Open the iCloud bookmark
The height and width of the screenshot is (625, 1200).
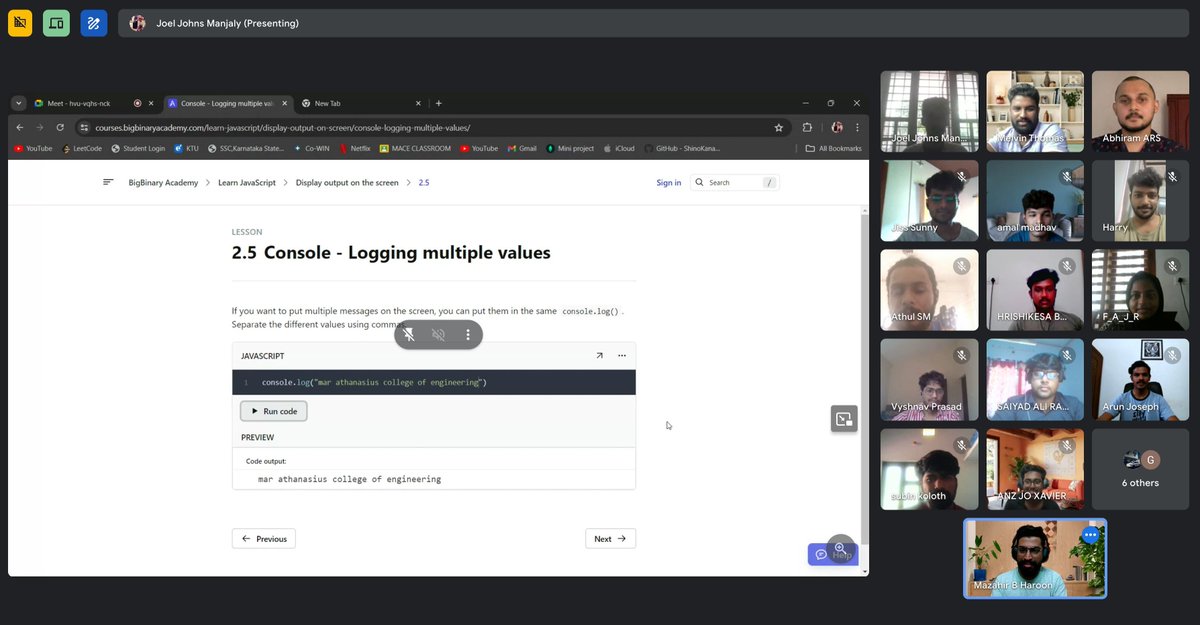click(x=619, y=148)
